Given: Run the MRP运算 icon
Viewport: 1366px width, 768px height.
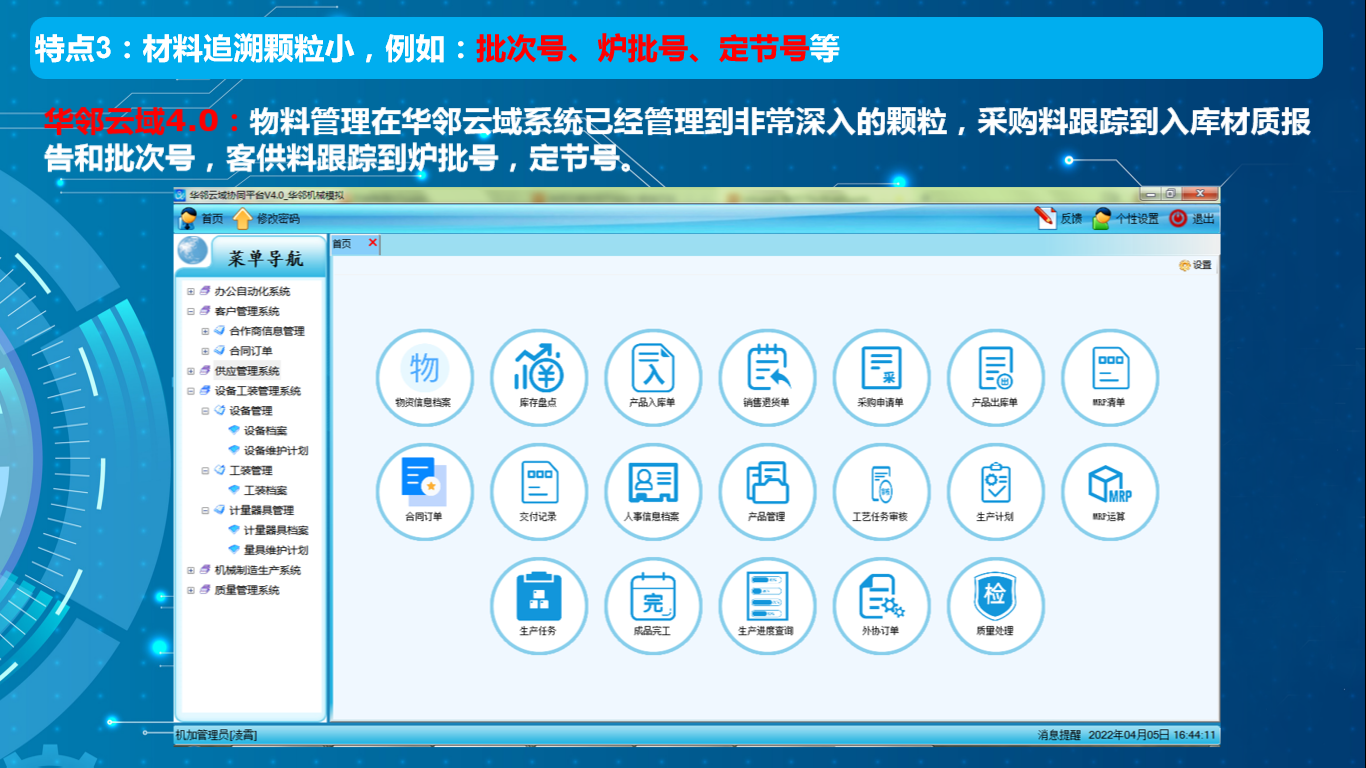Looking at the screenshot, I should [x=1109, y=492].
